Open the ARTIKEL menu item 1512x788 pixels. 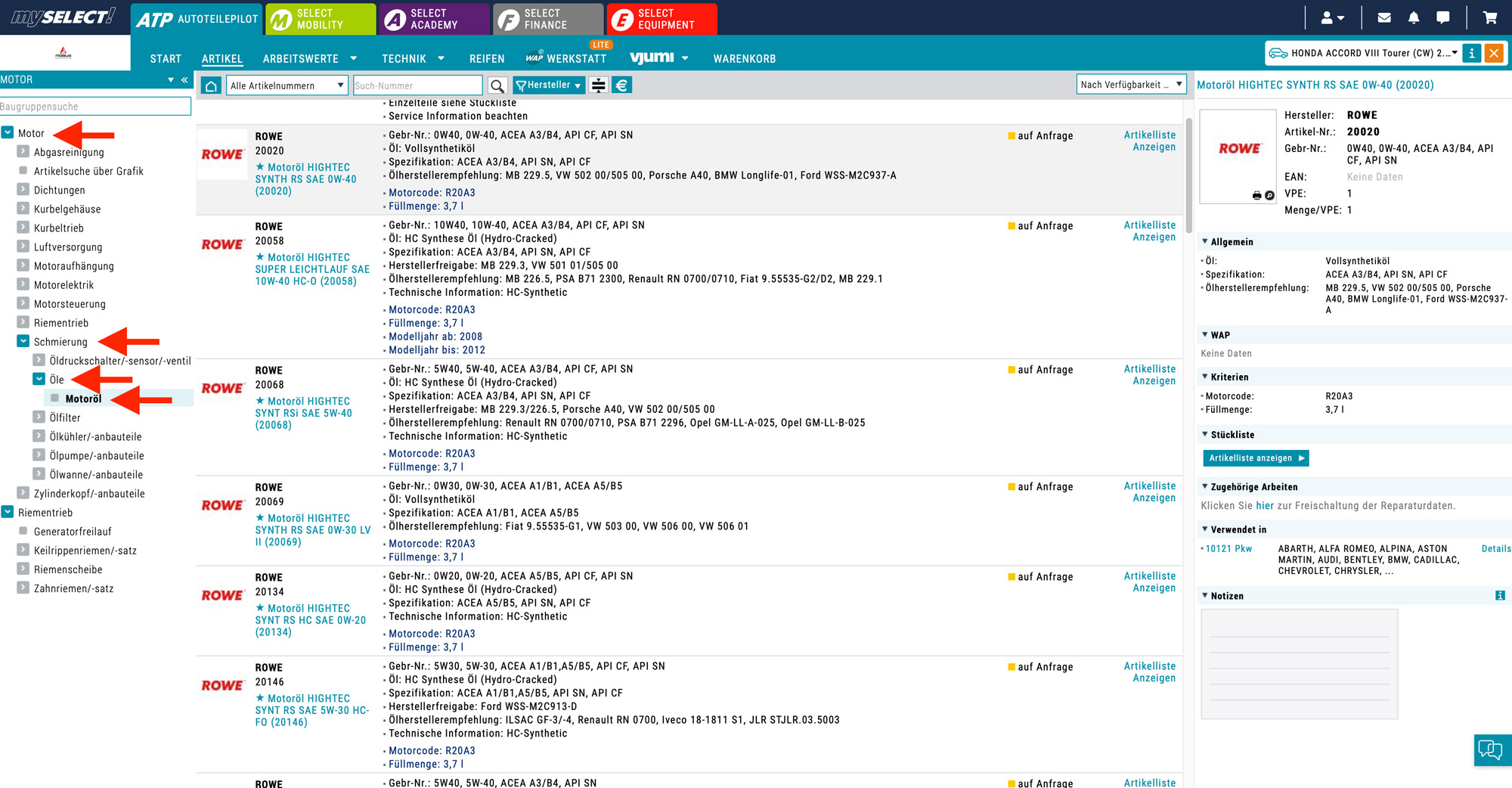pyautogui.click(x=222, y=58)
